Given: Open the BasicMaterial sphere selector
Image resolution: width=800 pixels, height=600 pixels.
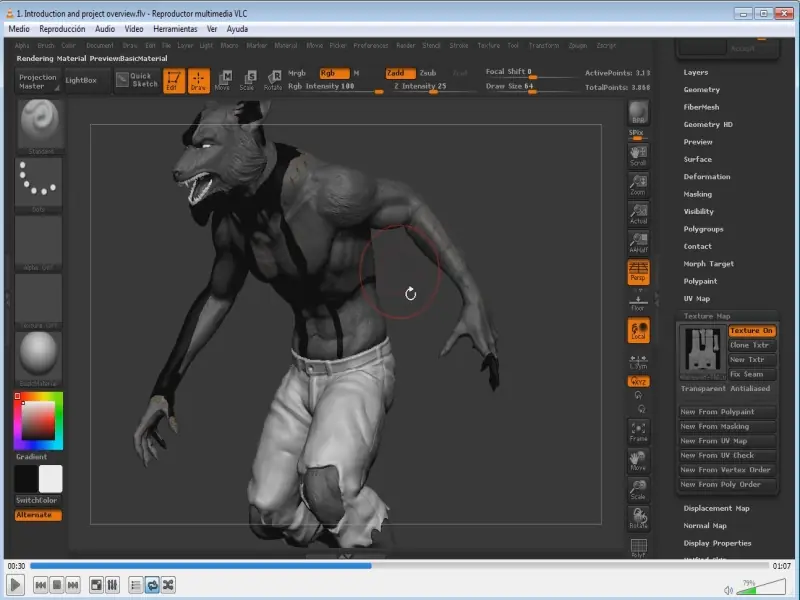Looking at the screenshot, I should (38, 359).
